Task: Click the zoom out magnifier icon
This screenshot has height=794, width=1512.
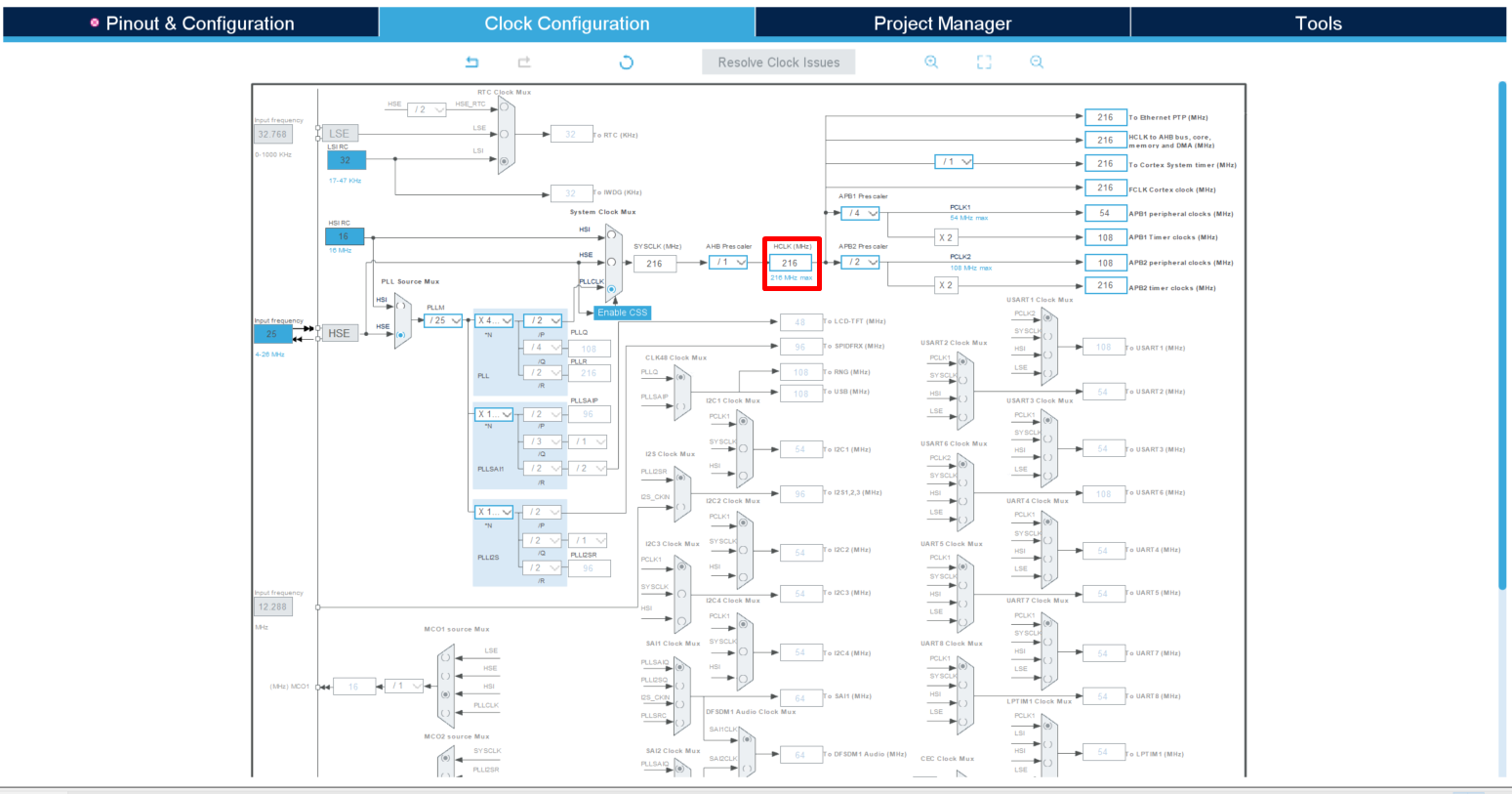Action: click(1037, 62)
